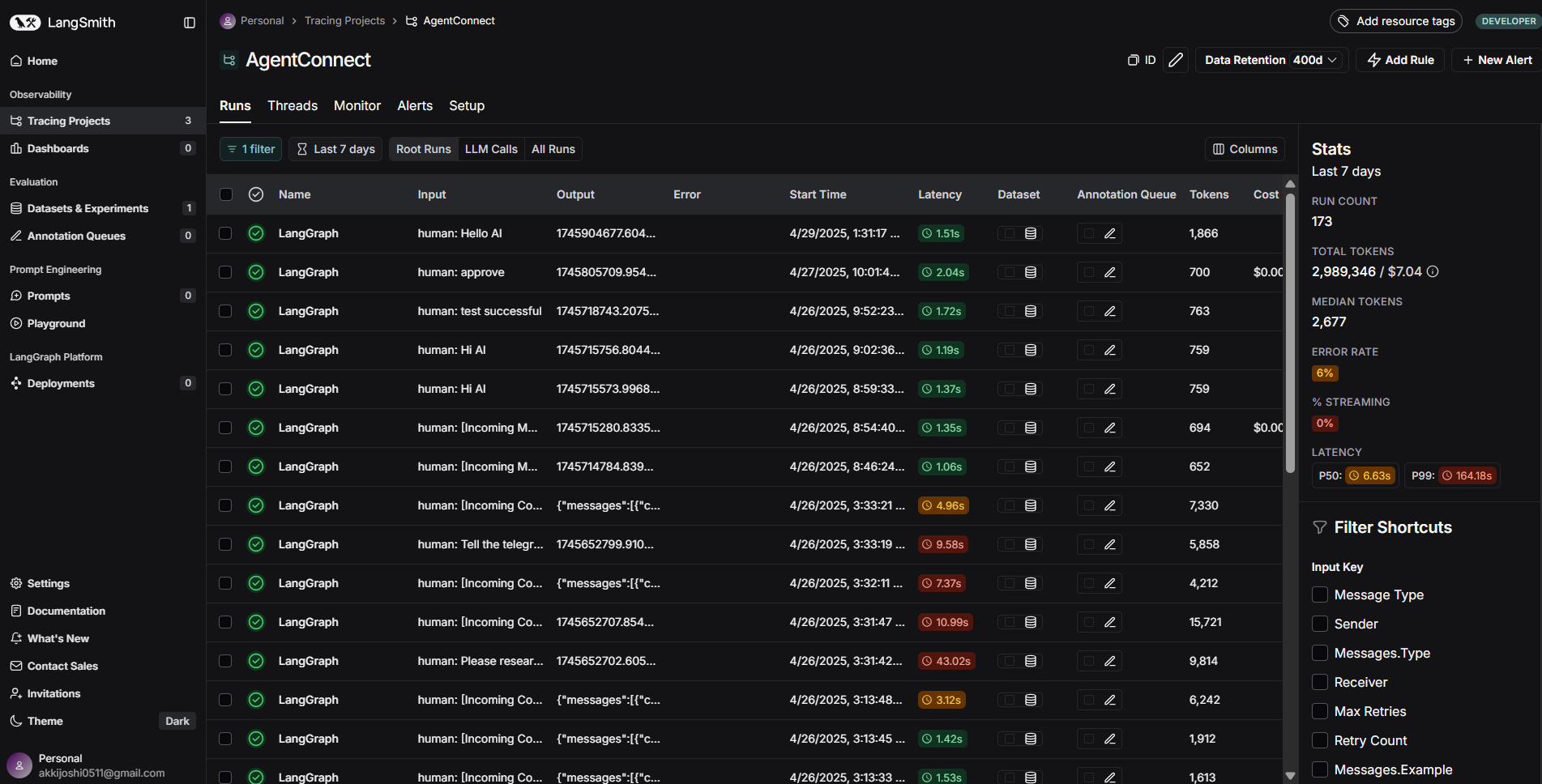
Task: Switch to Setup tab
Action: [x=467, y=106]
